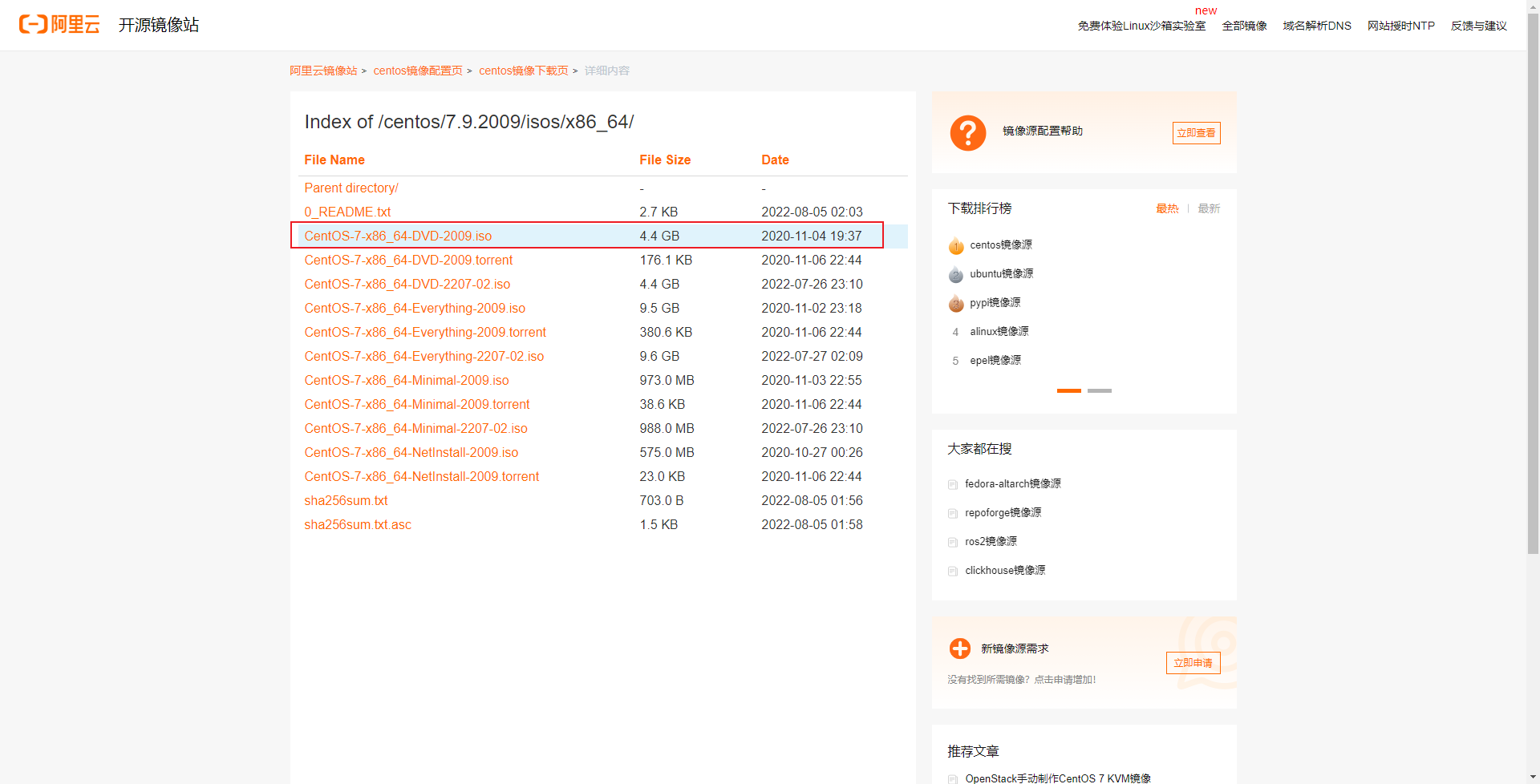The width and height of the screenshot is (1540, 784).
Task: Download CentOS-7-x86_64-Minimal-2009.torrent
Action: pos(417,404)
